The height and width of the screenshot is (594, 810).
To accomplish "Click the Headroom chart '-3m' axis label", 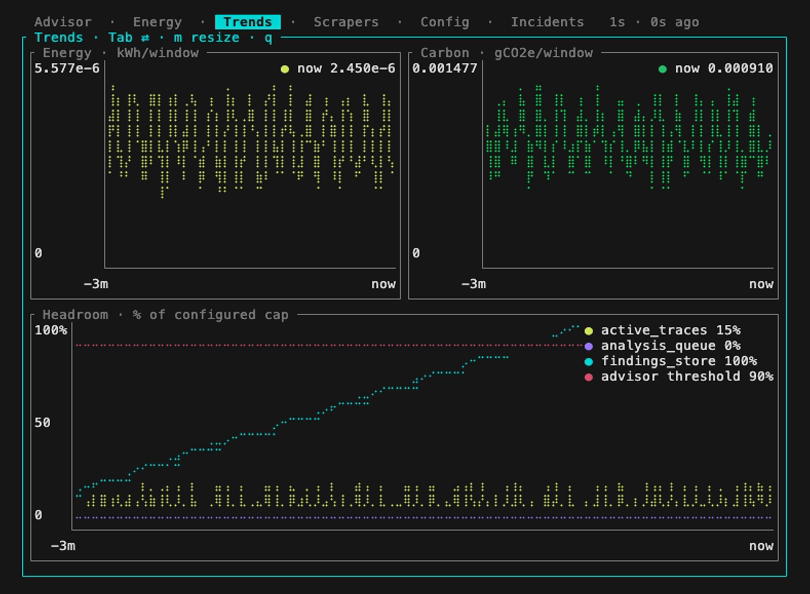I will coord(63,546).
